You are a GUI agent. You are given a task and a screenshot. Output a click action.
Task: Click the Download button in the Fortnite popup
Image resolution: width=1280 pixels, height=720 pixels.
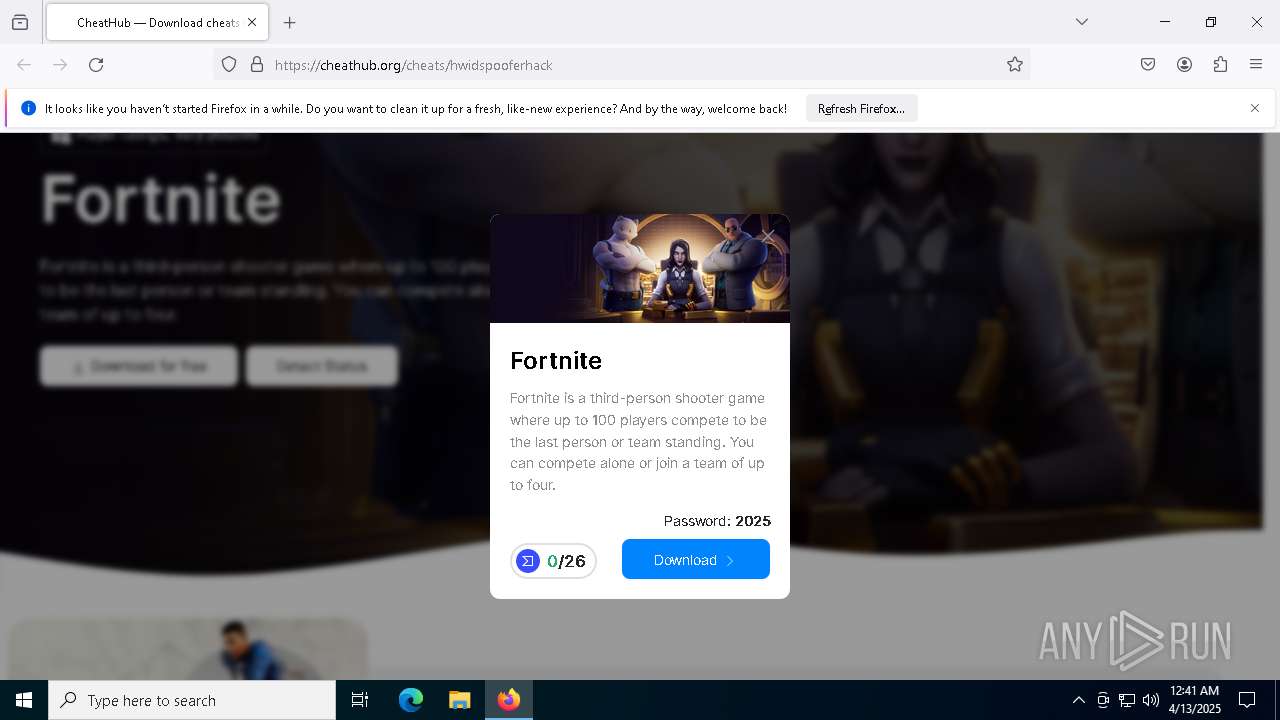coord(696,559)
